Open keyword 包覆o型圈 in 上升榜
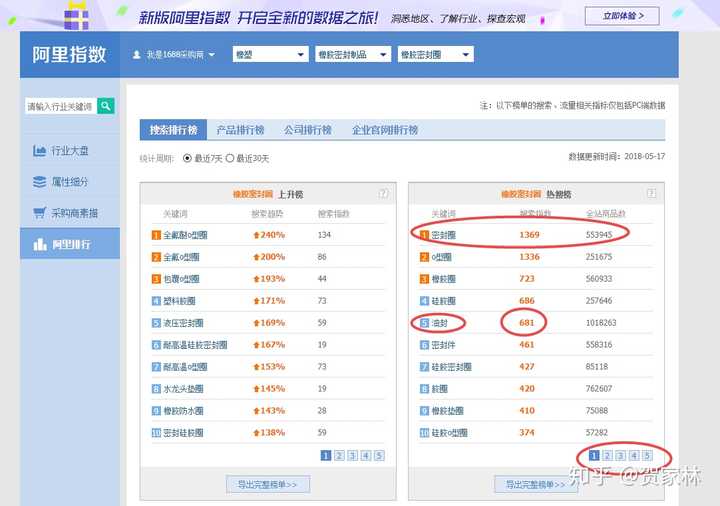This screenshot has height=506, width=720. (181, 279)
